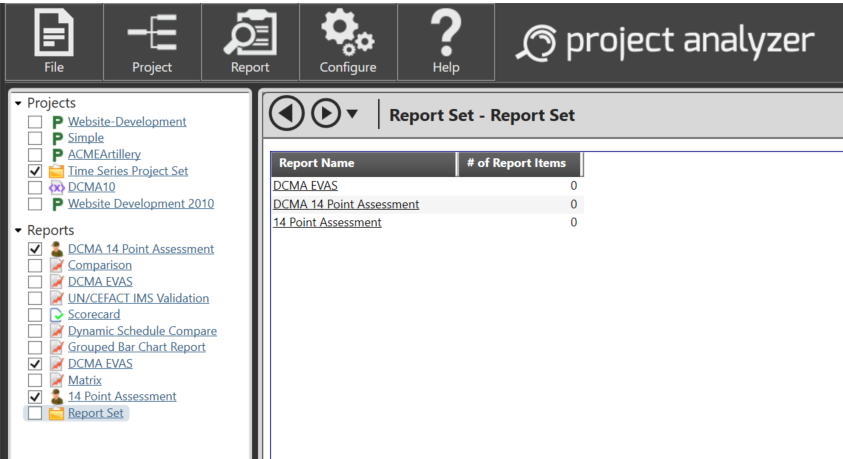The height and width of the screenshot is (459, 843).
Task: Click the Scorecard report icon
Action: tap(56, 314)
